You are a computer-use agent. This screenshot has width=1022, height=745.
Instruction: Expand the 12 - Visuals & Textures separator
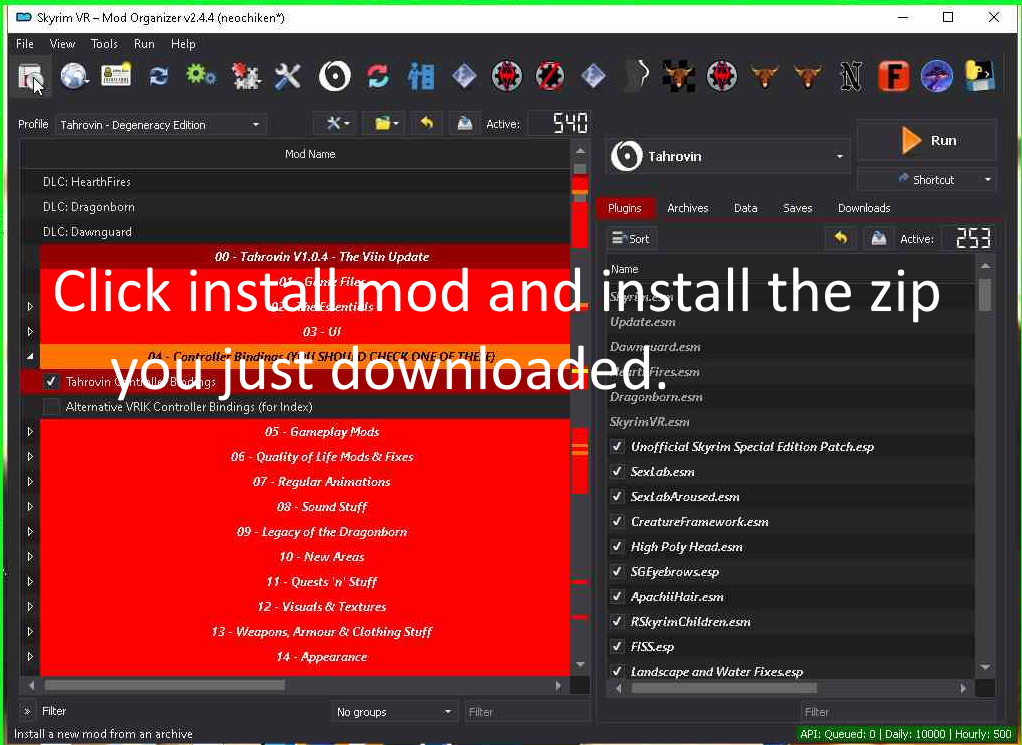[x=30, y=606]
